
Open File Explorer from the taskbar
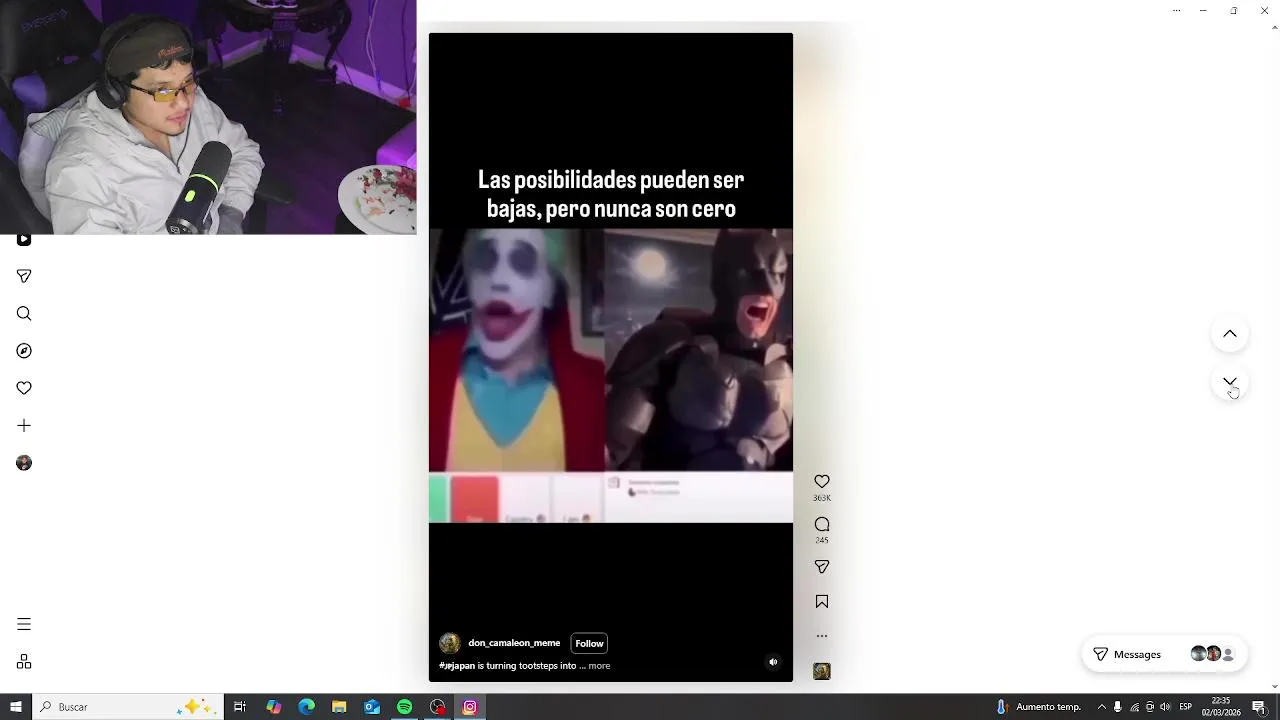tap(339, 707)
